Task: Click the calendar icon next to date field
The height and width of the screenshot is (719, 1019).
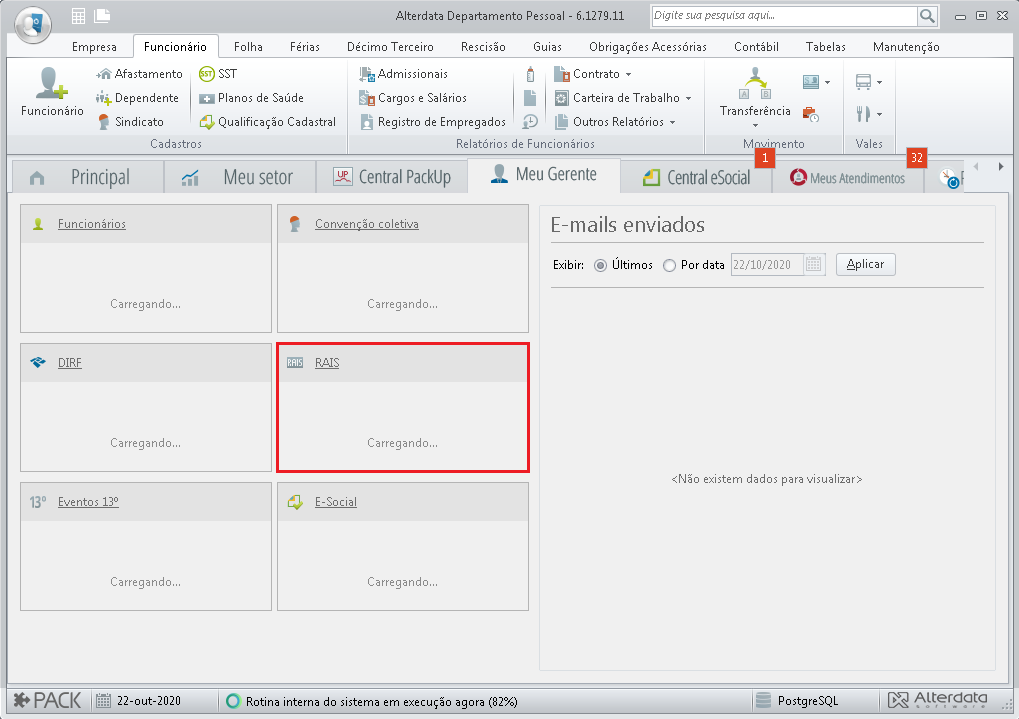Action: click(x=814, y=265)
